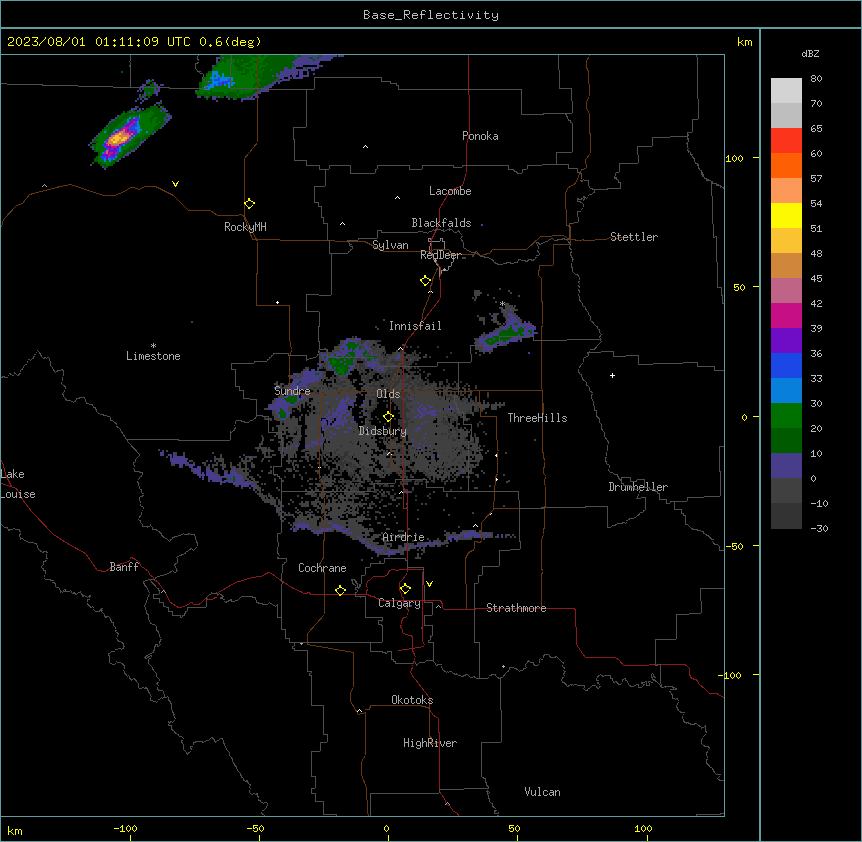862x842 pixels.
Task: Click the RockyMH town label
Action: coord(245,227)
